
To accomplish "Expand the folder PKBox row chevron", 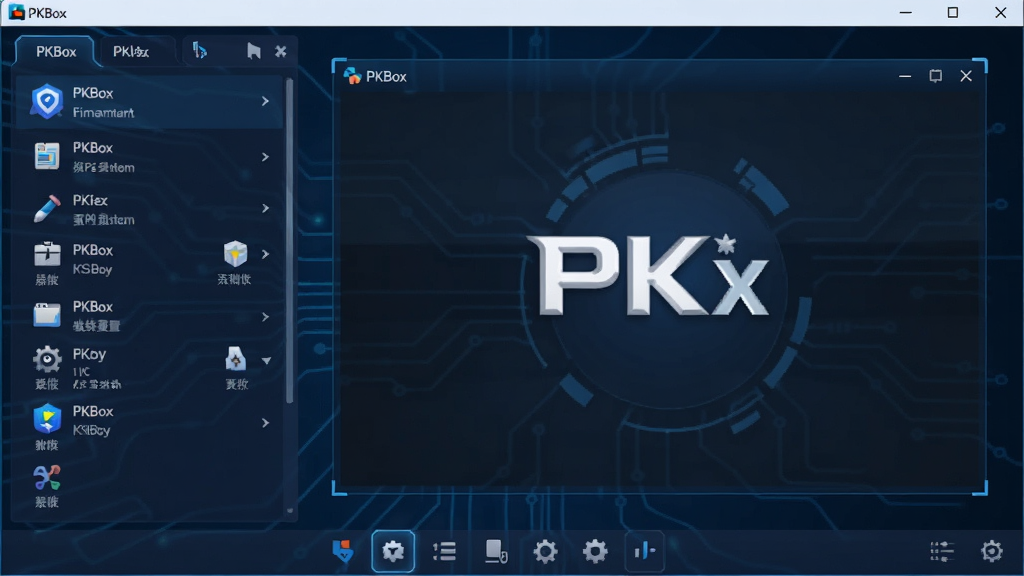I will pyautogui.click(x=265, y=317).
